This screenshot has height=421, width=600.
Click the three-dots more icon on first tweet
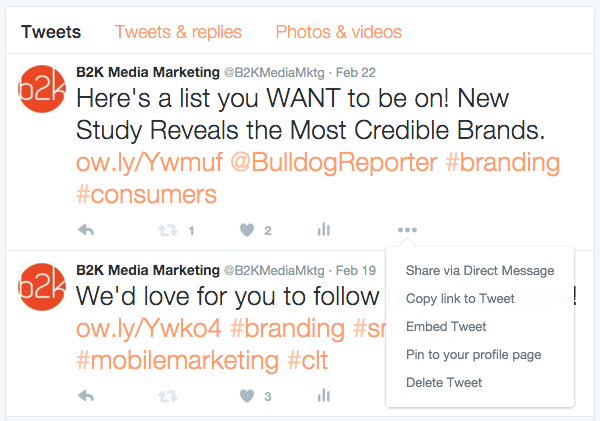coord(407,230)
